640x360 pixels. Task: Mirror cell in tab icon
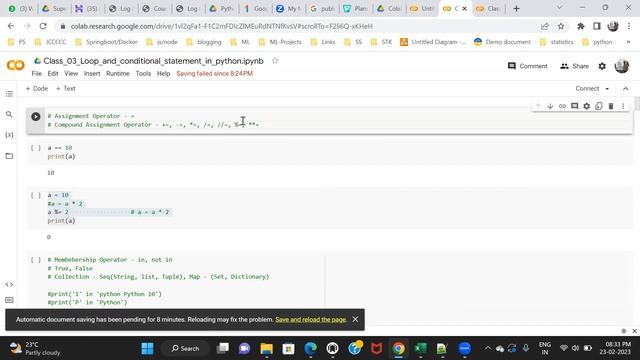point(599,106)
